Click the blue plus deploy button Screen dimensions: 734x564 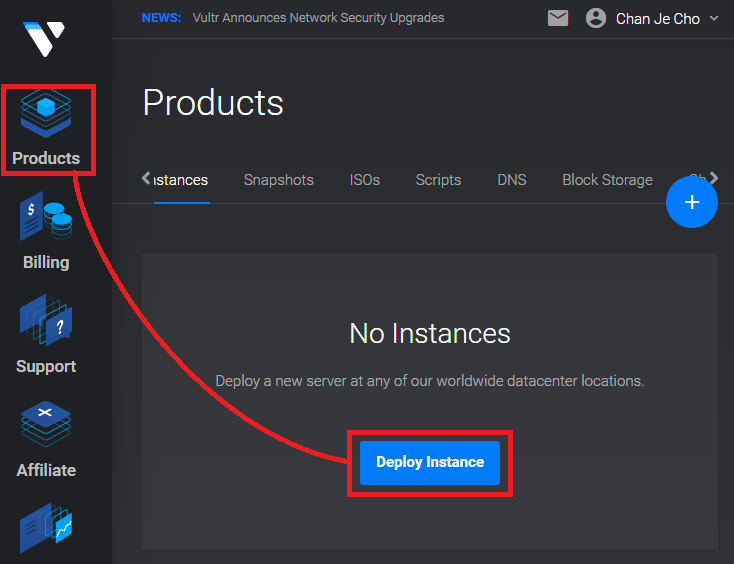[691, 202]
